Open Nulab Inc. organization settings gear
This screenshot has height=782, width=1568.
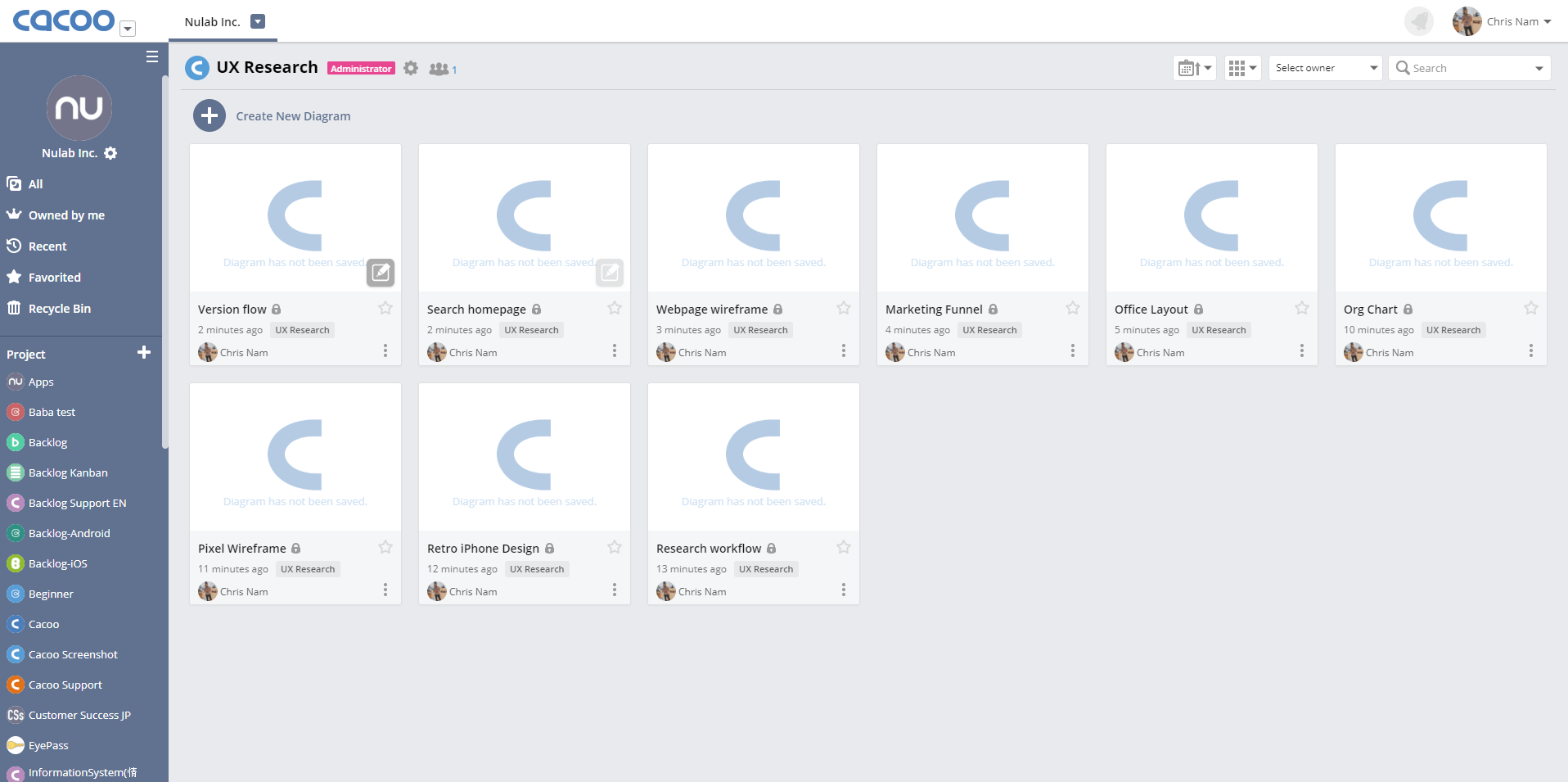pos(111,153)
